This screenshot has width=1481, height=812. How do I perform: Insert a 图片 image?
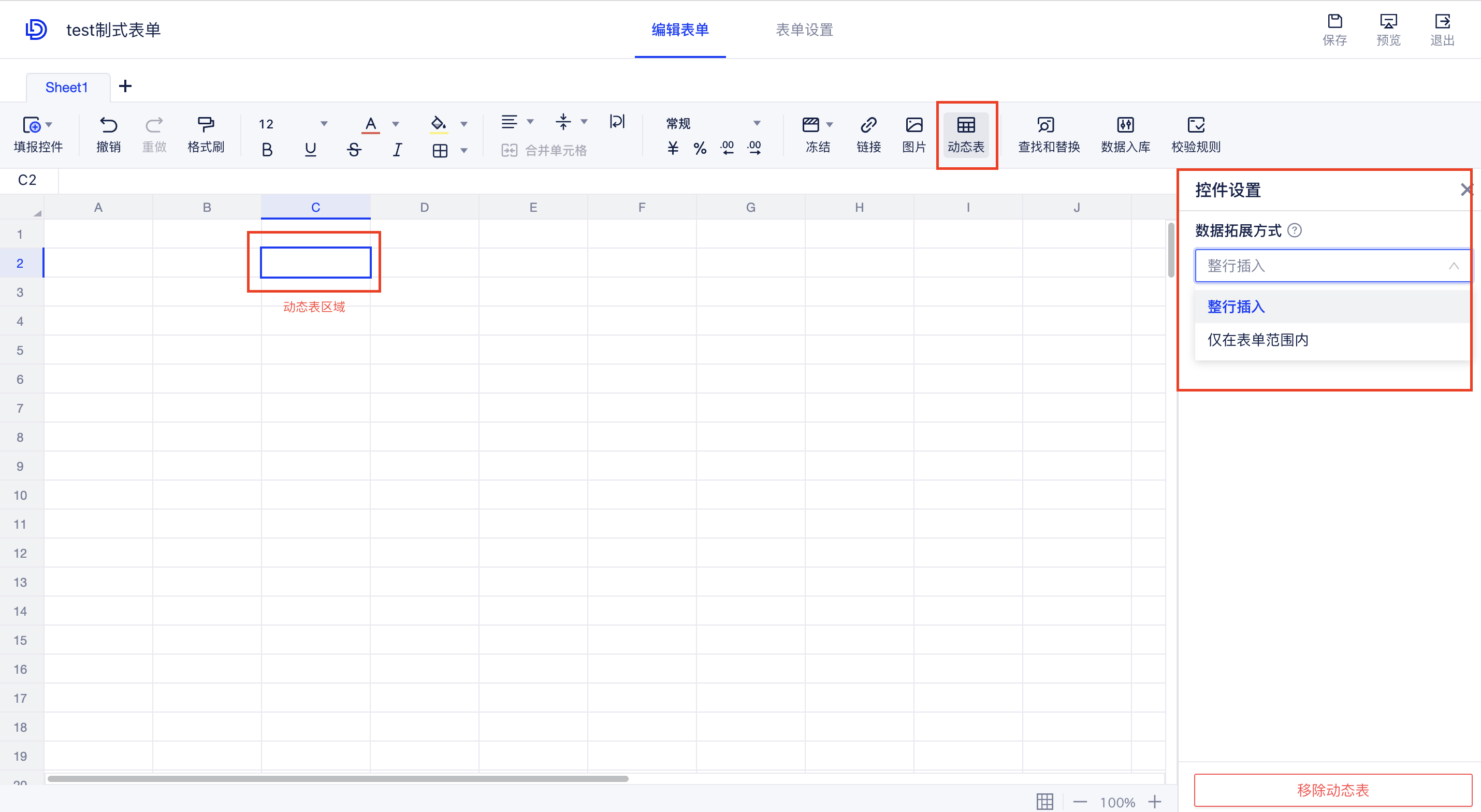click(x=913, y=135)
